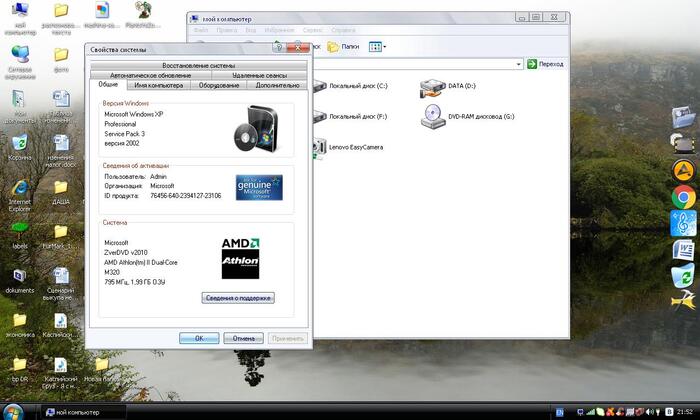Open the Корзина recycle bin on the desktop
This screenshot has width=700, height=420.
coord(19,143)
